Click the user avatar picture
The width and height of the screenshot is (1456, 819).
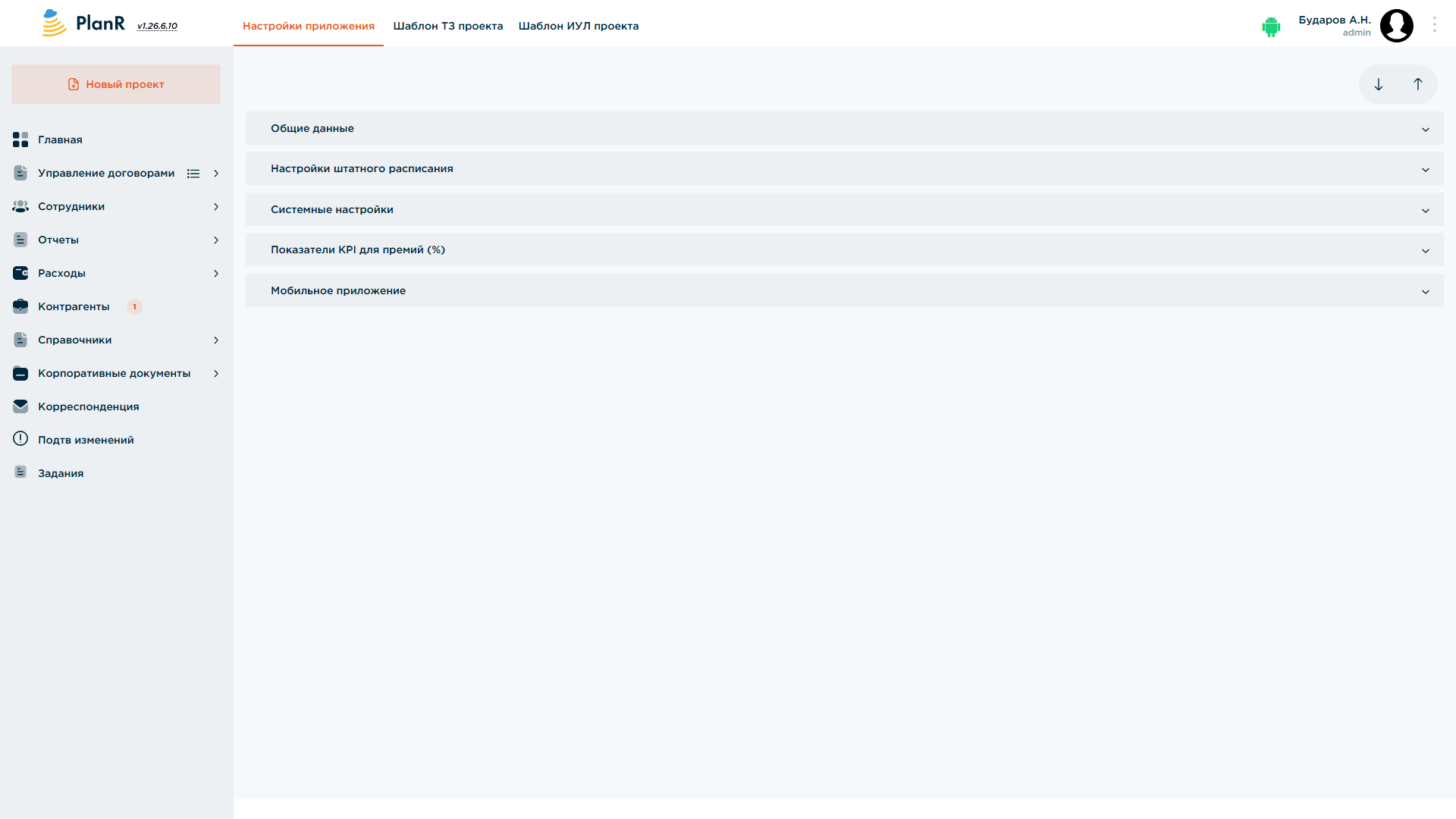click(1397, 26)
